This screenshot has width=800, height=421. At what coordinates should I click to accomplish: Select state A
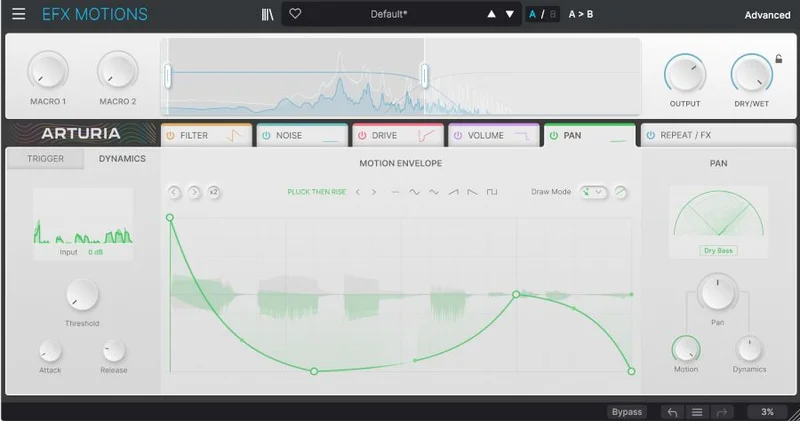tap(532, 14)
